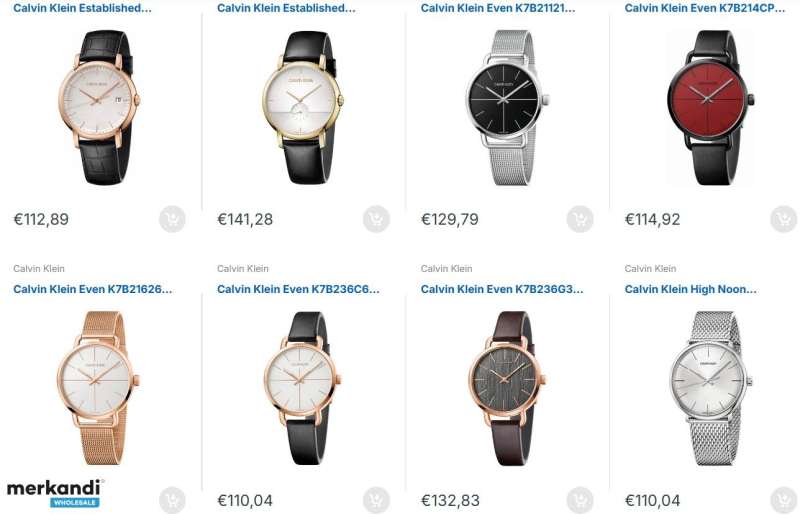
Task: Open Calvin Klein Even K7B236C6 product link
Action: [298, 289]
